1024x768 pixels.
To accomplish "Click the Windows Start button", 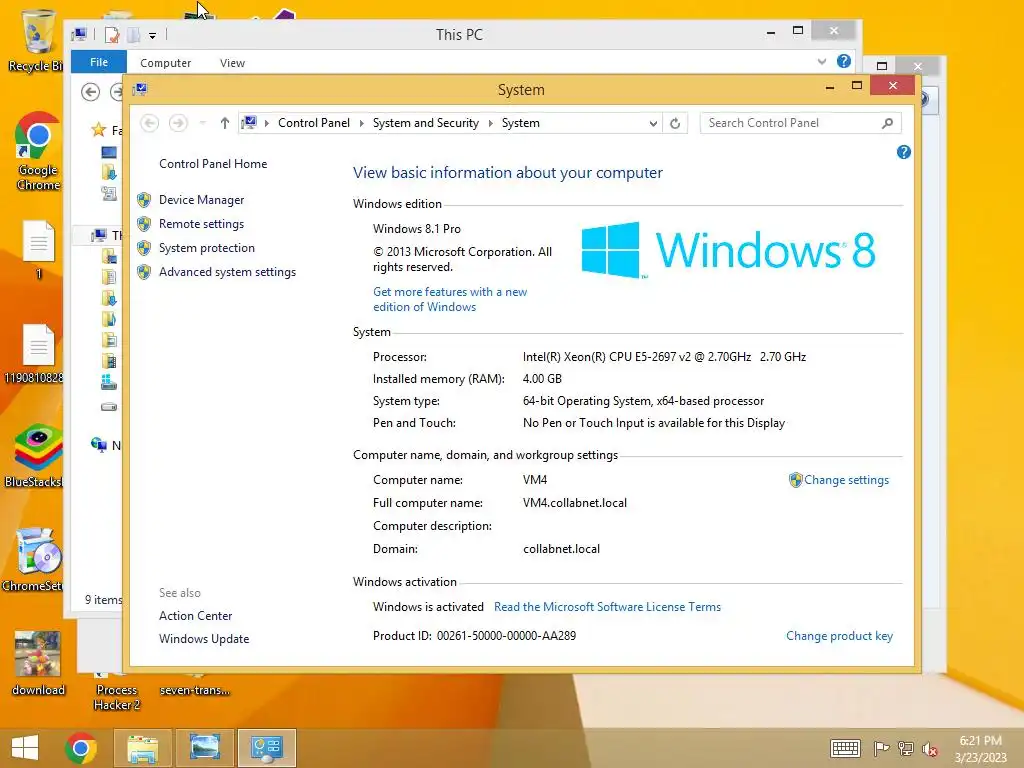I will [x=25, y=748].
